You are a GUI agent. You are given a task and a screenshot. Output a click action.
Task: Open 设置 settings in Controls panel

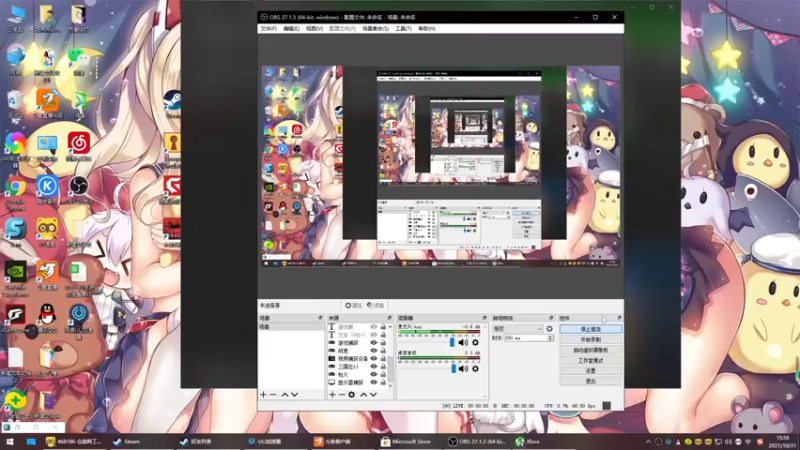coord(591,370)
